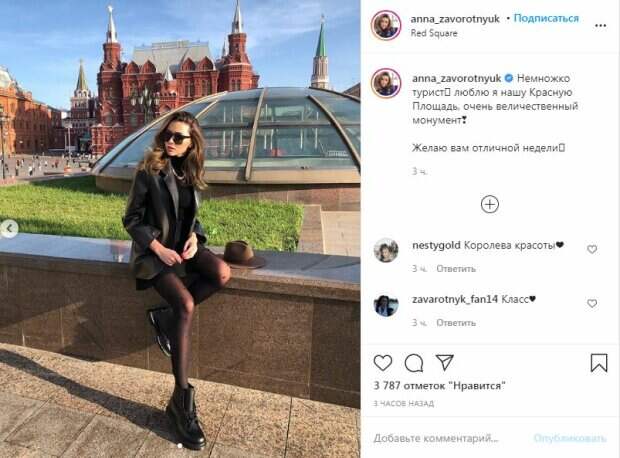Like nestygold's comment heart
Screen dimensions: 620x458
[592, 249]
